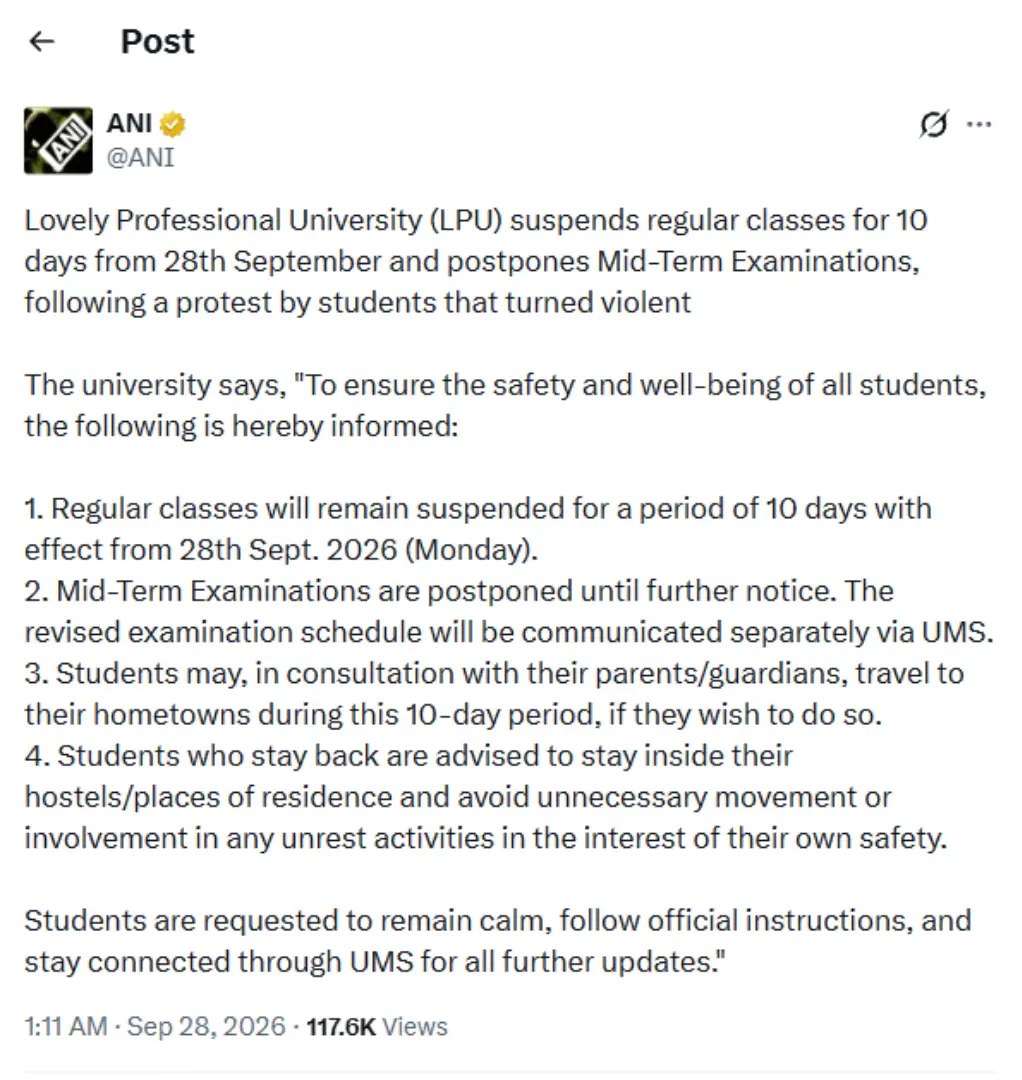
Task: Click the ANI display name
Action: click(129, 124)
